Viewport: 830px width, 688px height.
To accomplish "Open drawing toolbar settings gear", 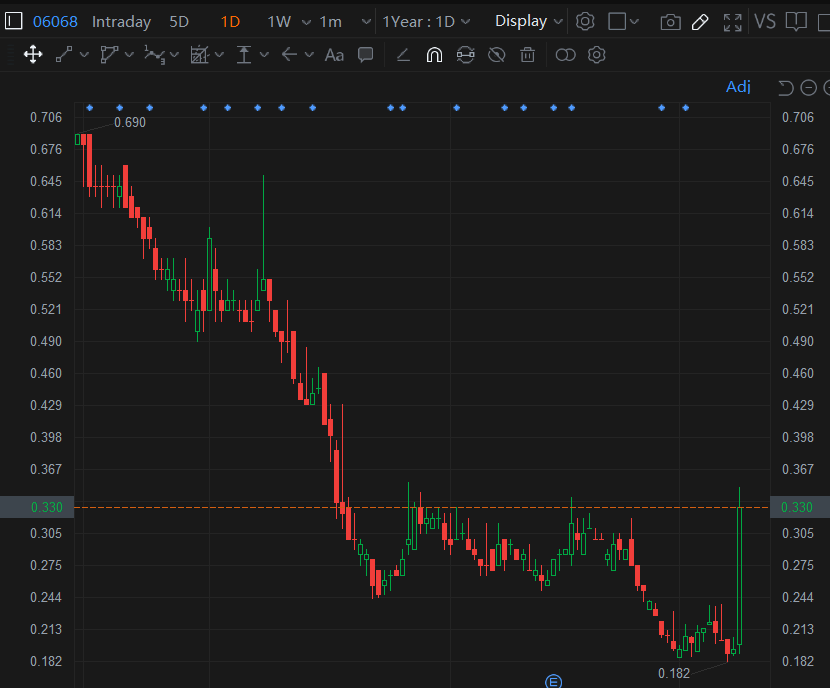I will (597, 55).
